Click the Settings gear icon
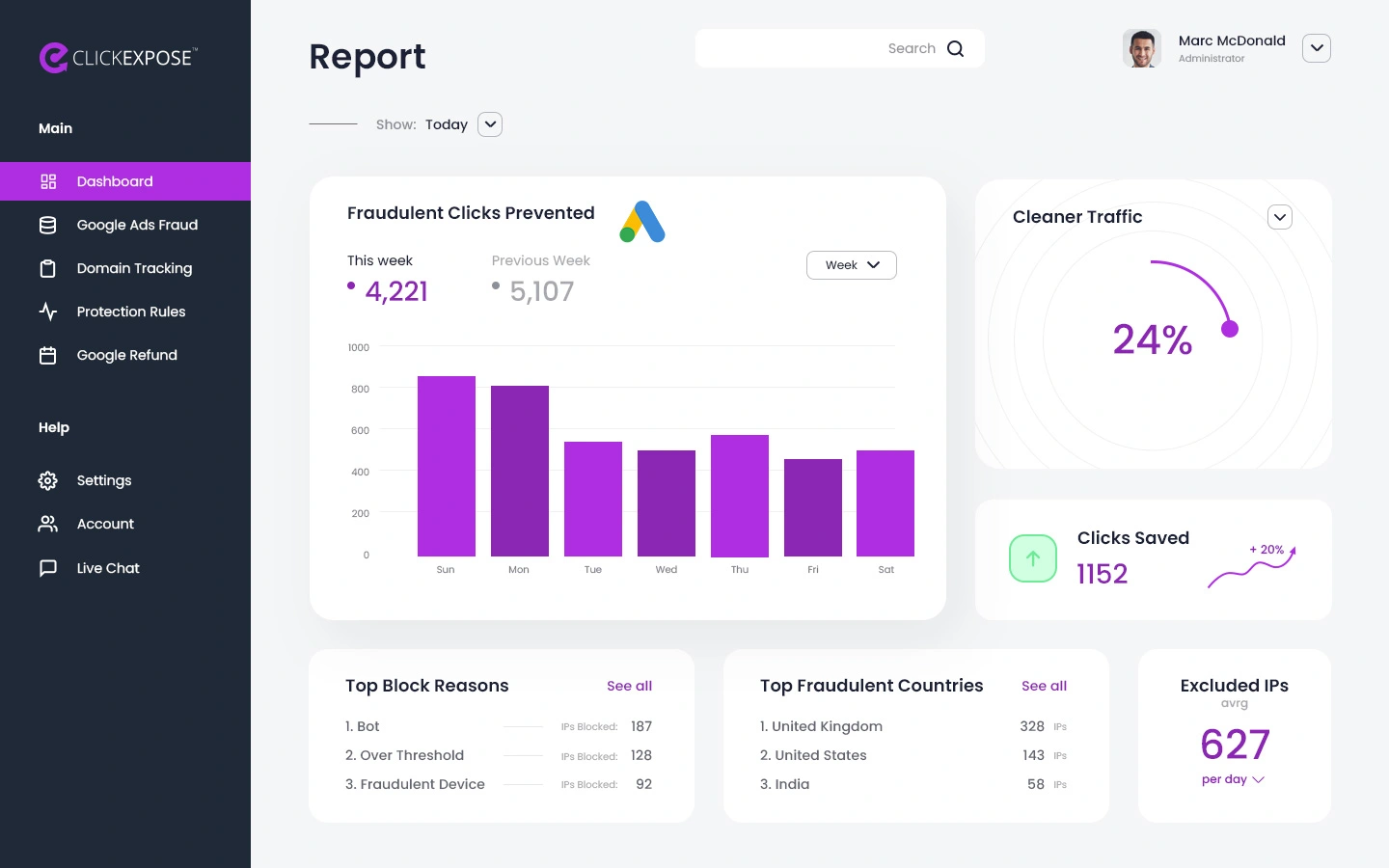The height and width of the screenshot is (868, 1389). [48, 480]
